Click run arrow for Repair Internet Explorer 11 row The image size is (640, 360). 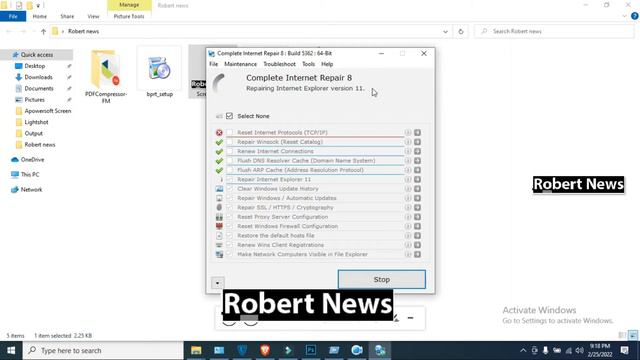(417, 180)
